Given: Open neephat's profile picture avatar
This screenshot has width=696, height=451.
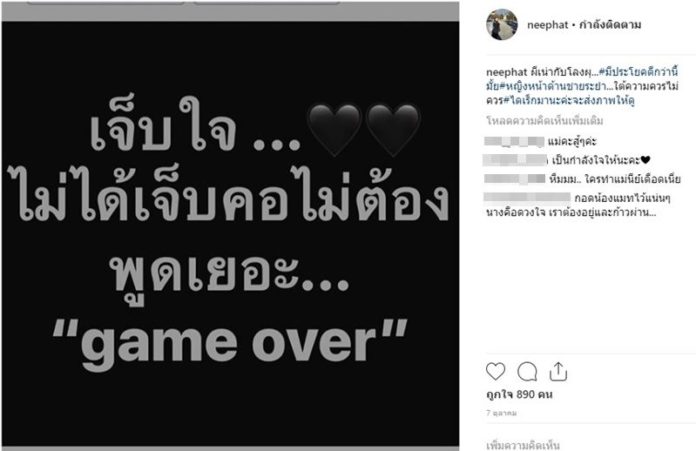Looking at the screenshot, I should point(502,24).
